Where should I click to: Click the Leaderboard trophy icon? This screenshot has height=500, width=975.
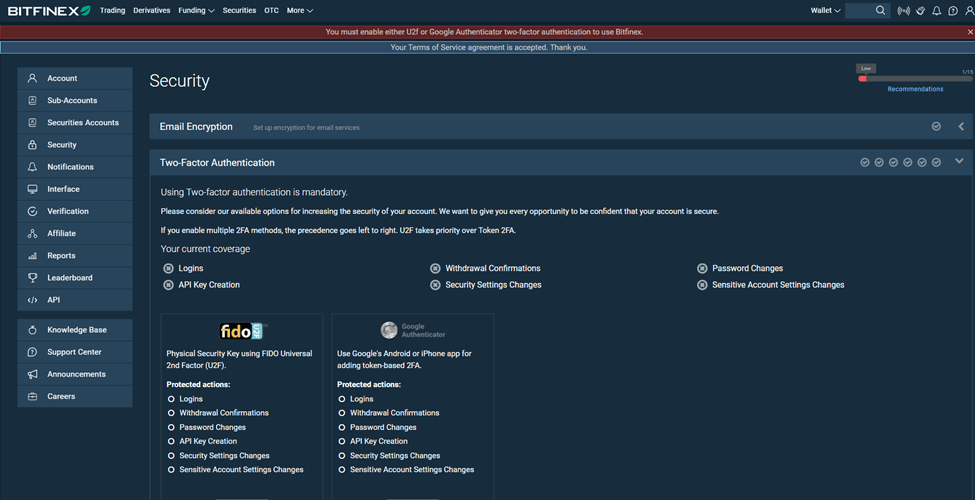click(x=32, y=278)
